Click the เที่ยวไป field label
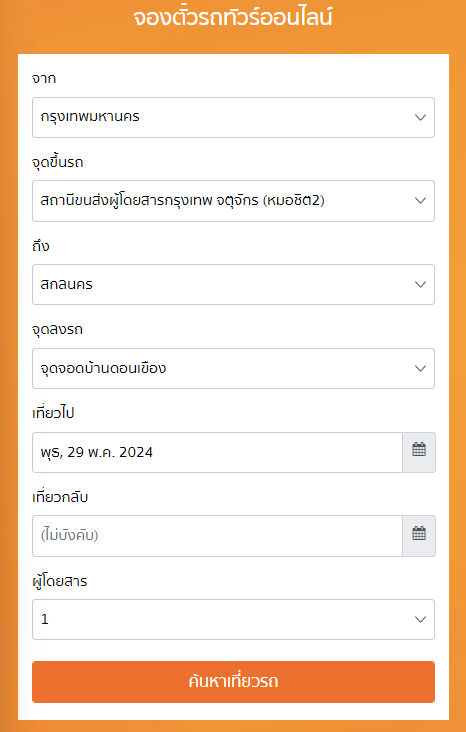 tap(53, 413)
